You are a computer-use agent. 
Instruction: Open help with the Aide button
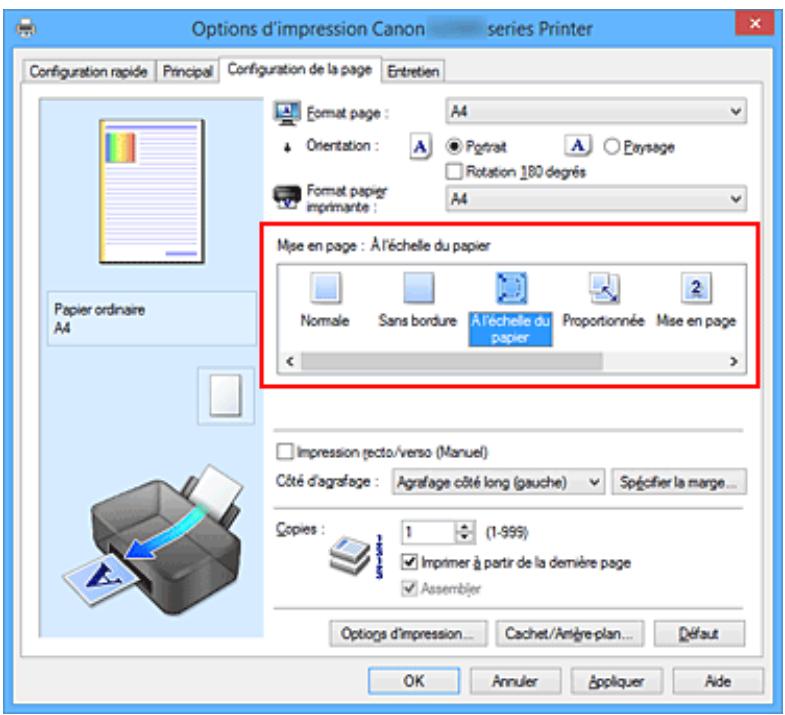pos(718,681)
